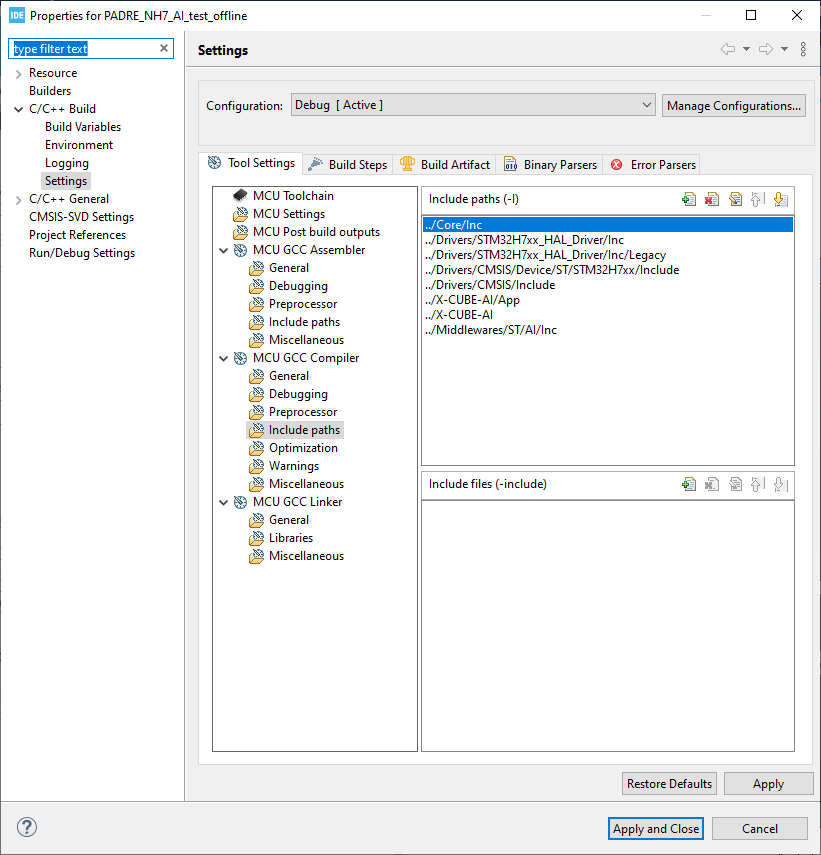The width and height of the screenshot is (821, 855).
Task: Click the MCU GCC Compiler tool icon
Action: 240,358
